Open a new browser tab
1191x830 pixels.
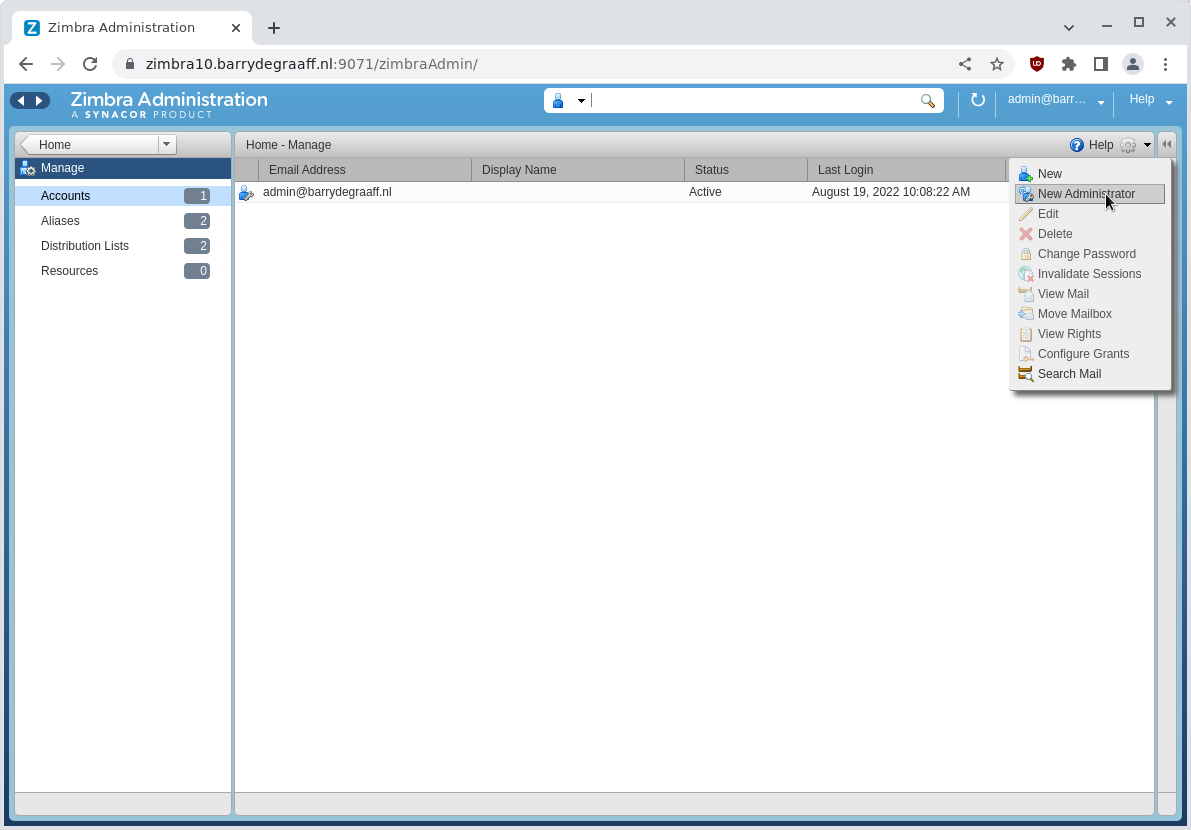coord(274,28)
